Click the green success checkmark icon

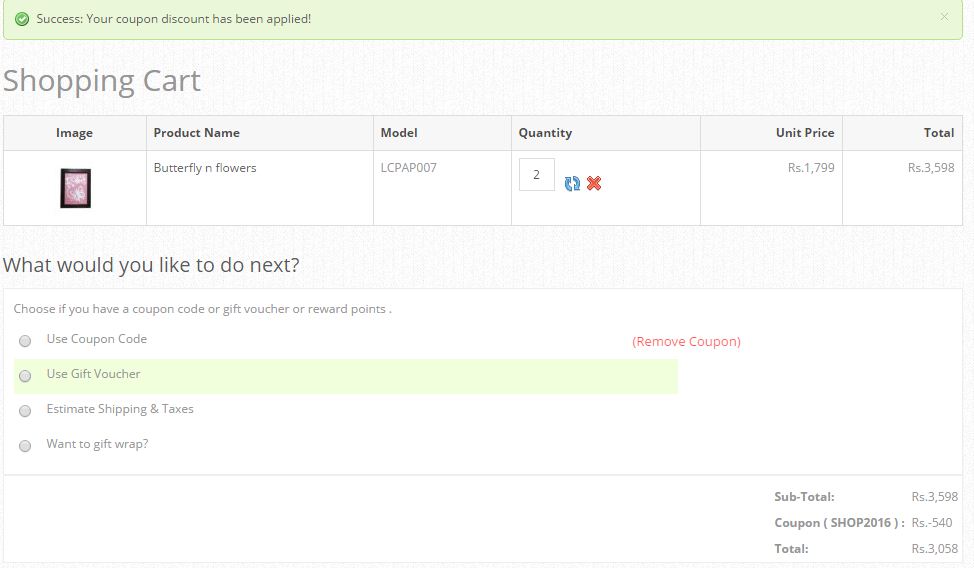[x=22, y=19]
